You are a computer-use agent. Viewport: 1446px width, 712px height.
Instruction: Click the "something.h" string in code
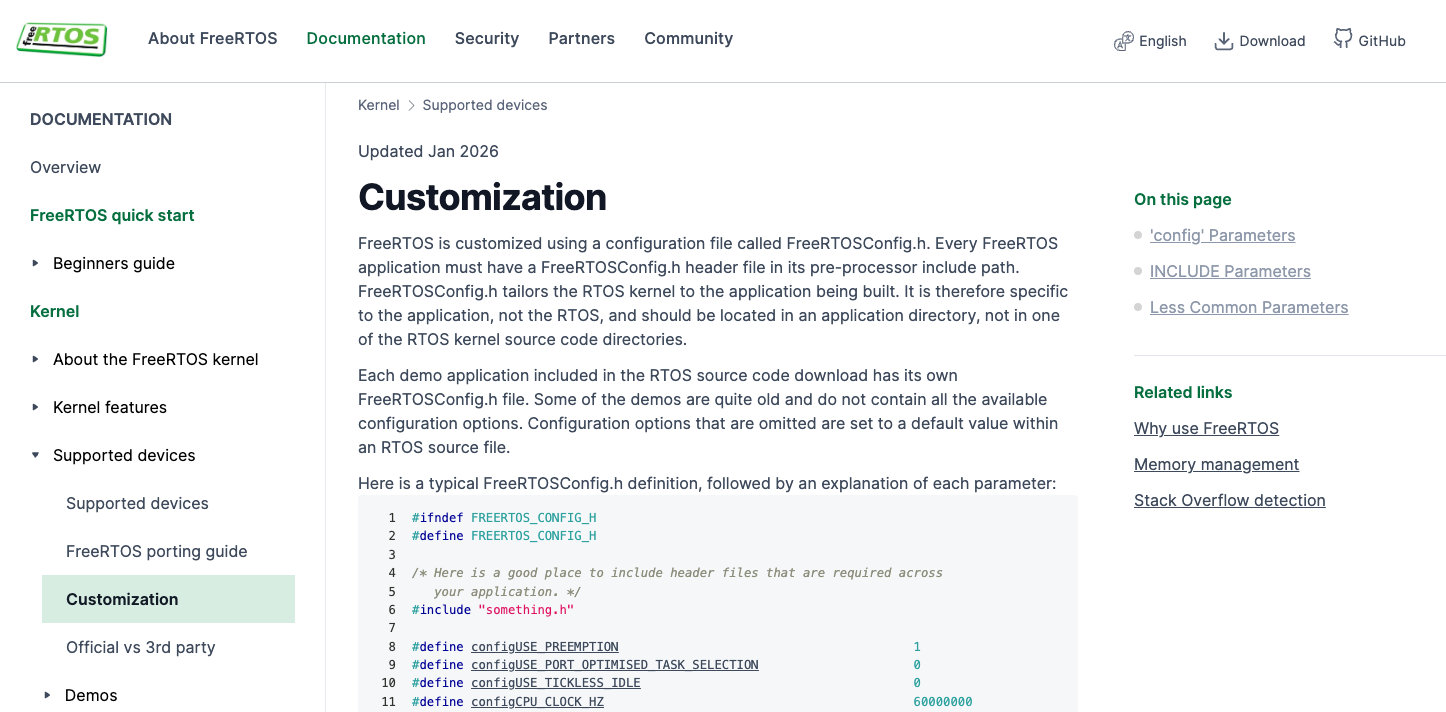click(526, 610)
